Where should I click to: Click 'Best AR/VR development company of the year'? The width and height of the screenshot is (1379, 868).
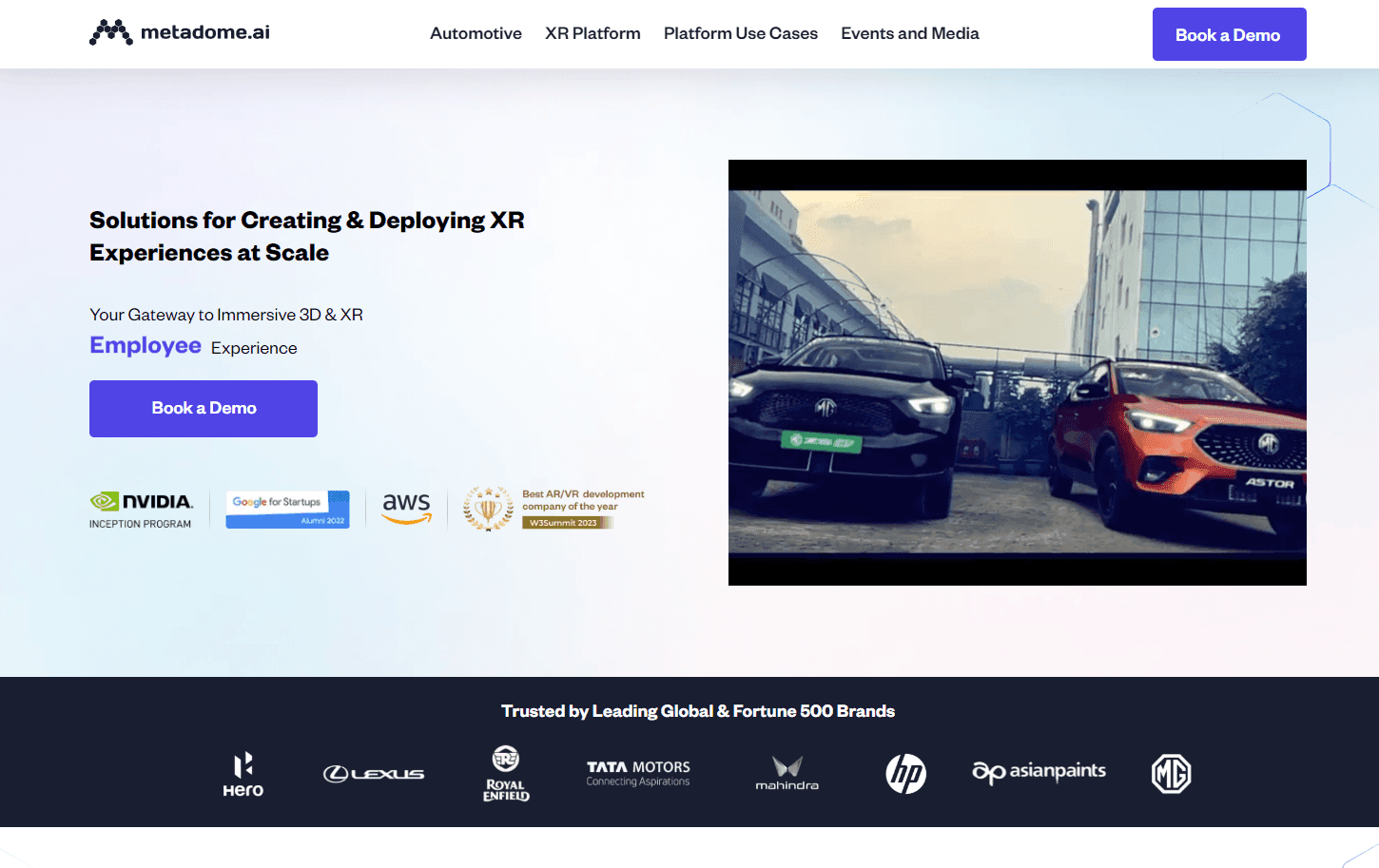[583, 500]
